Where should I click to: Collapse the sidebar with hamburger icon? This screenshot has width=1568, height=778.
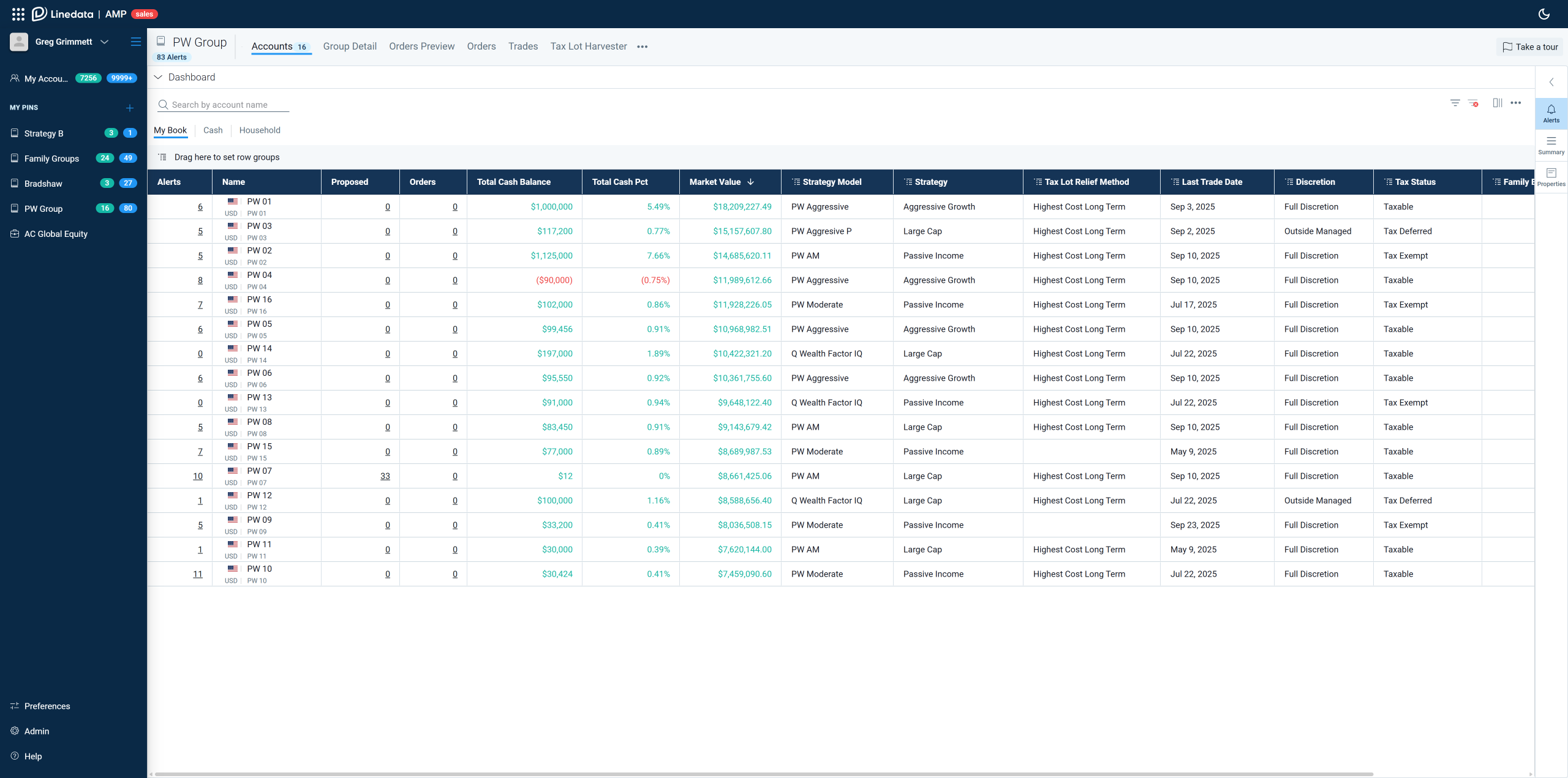pyautogui.click(x=135, y=42)
